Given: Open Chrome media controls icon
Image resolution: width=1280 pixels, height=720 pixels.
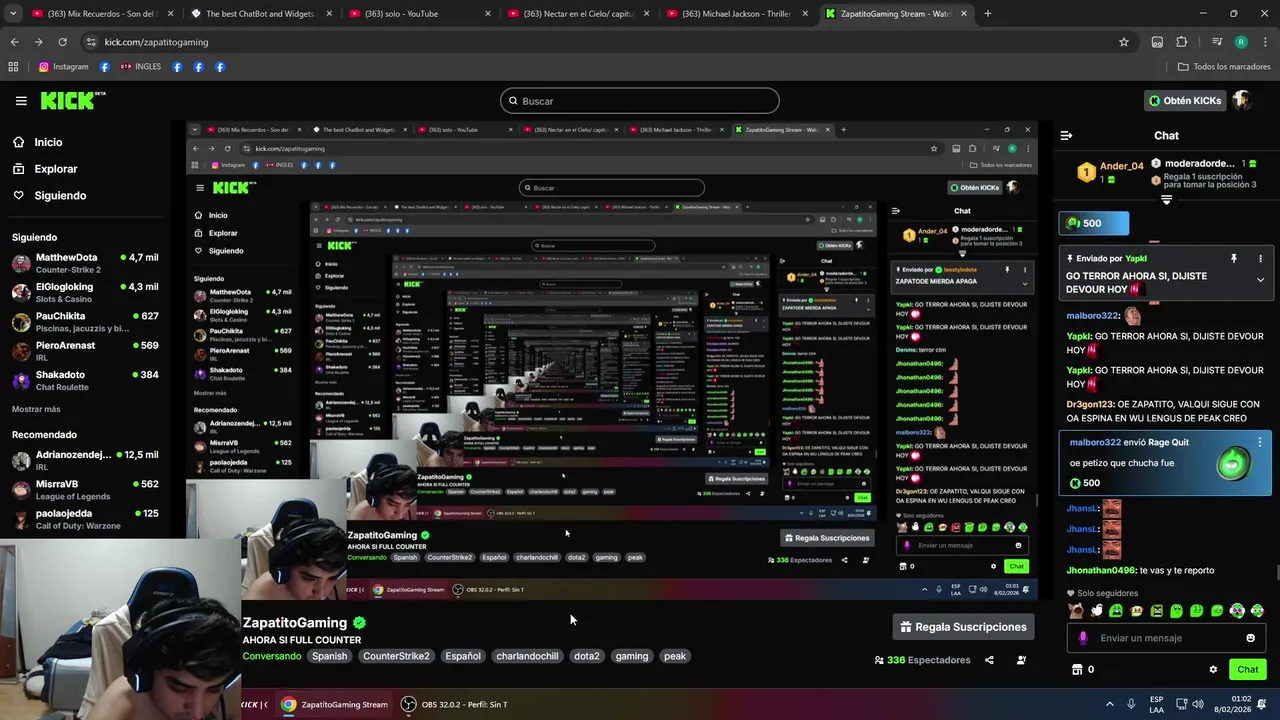Looking at the screenshot, I should click(x=1217, y=42).
